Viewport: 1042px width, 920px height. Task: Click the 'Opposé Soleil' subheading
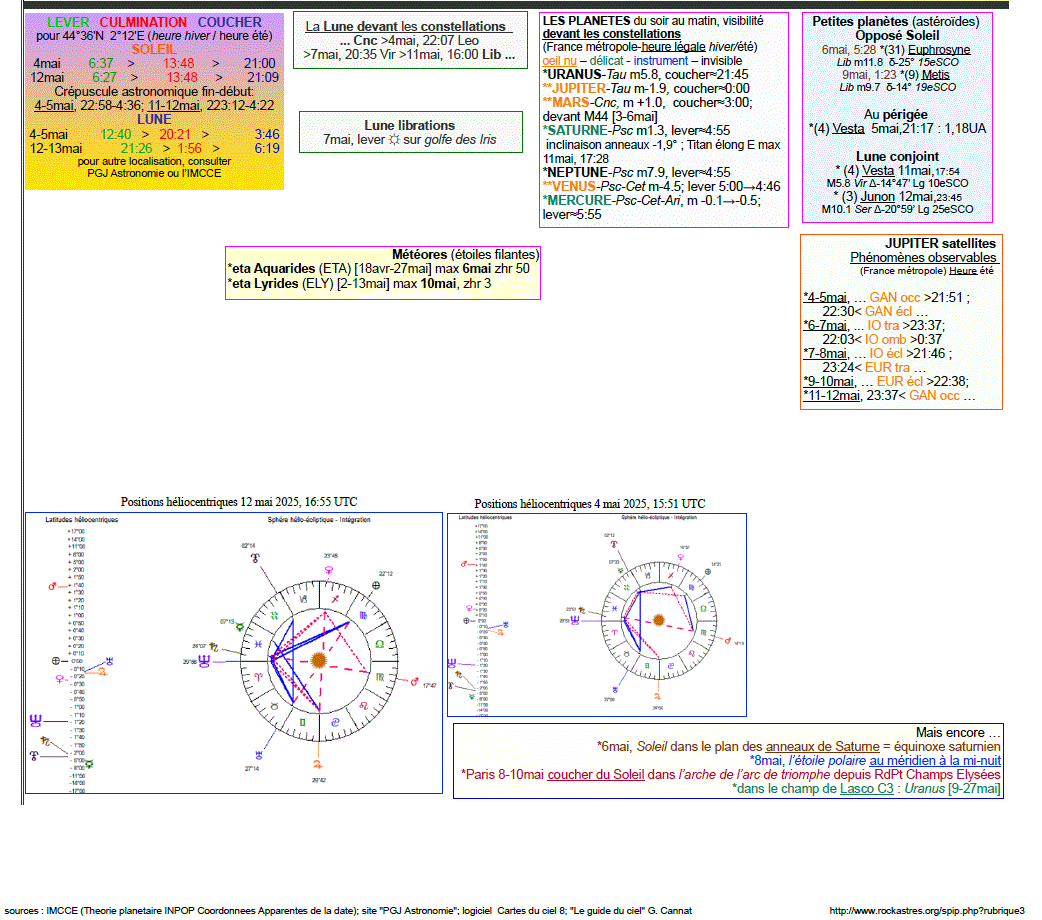click(x=897, y=36)
